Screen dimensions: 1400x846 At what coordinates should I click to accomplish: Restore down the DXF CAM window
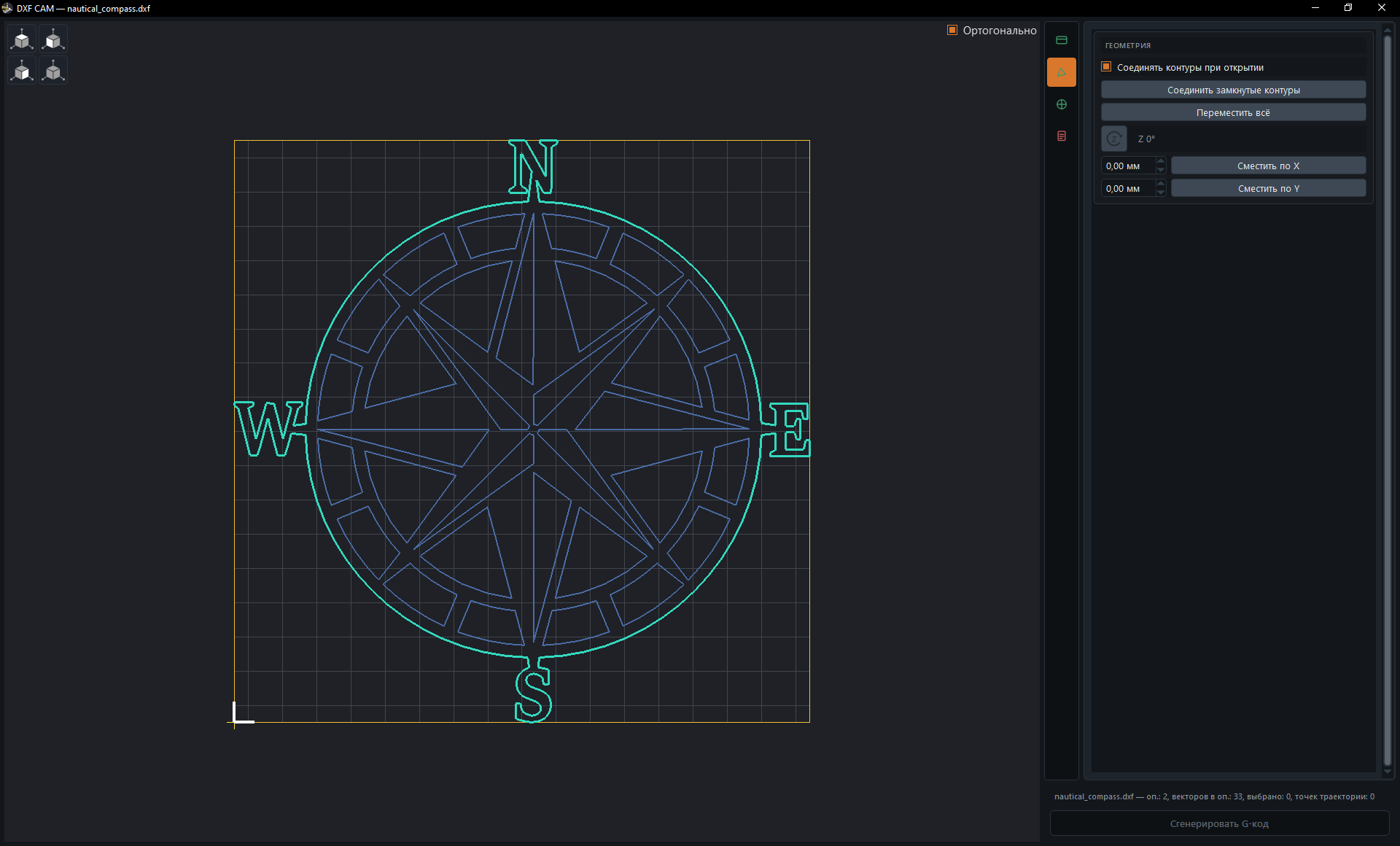pyautogui.click(x=1348, y=8)
